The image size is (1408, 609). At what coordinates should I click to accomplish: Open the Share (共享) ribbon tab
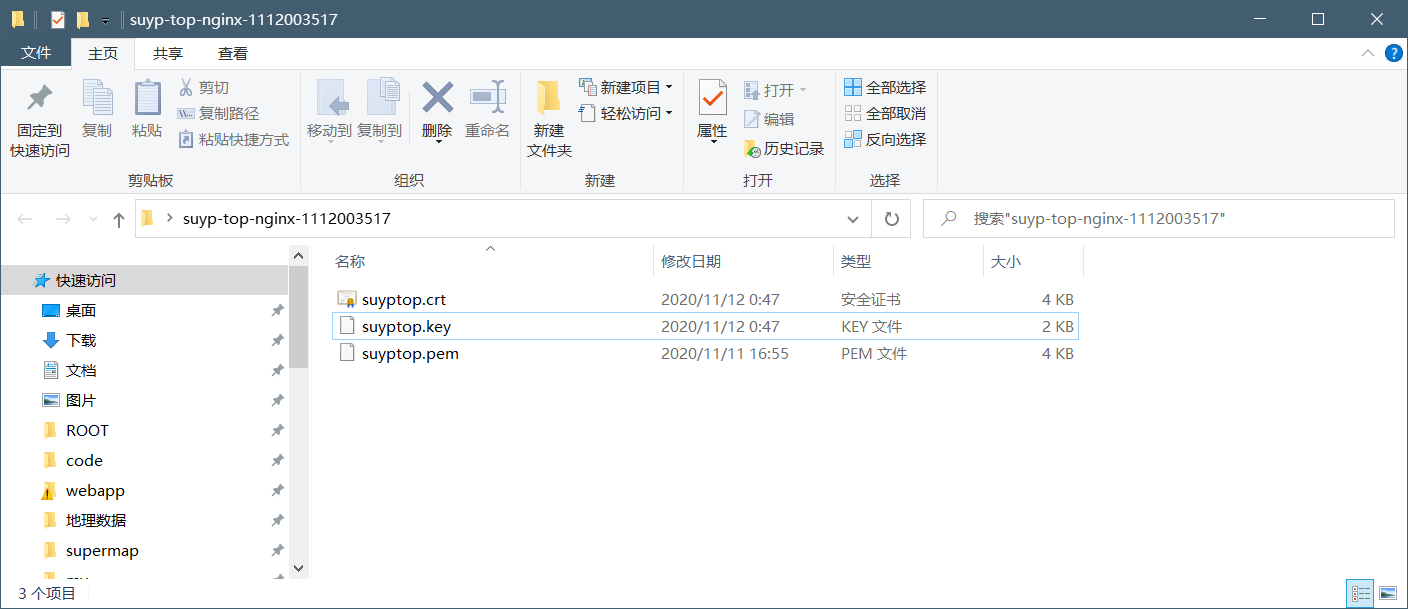point(168,54)
